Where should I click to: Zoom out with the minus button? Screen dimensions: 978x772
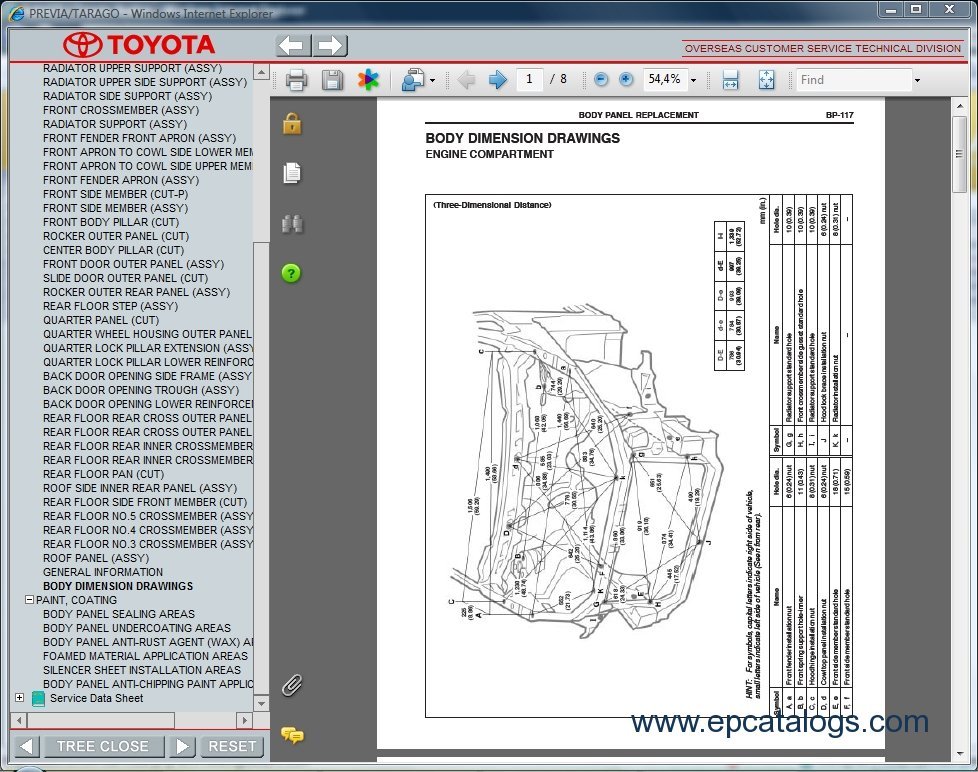click(601, 79)
